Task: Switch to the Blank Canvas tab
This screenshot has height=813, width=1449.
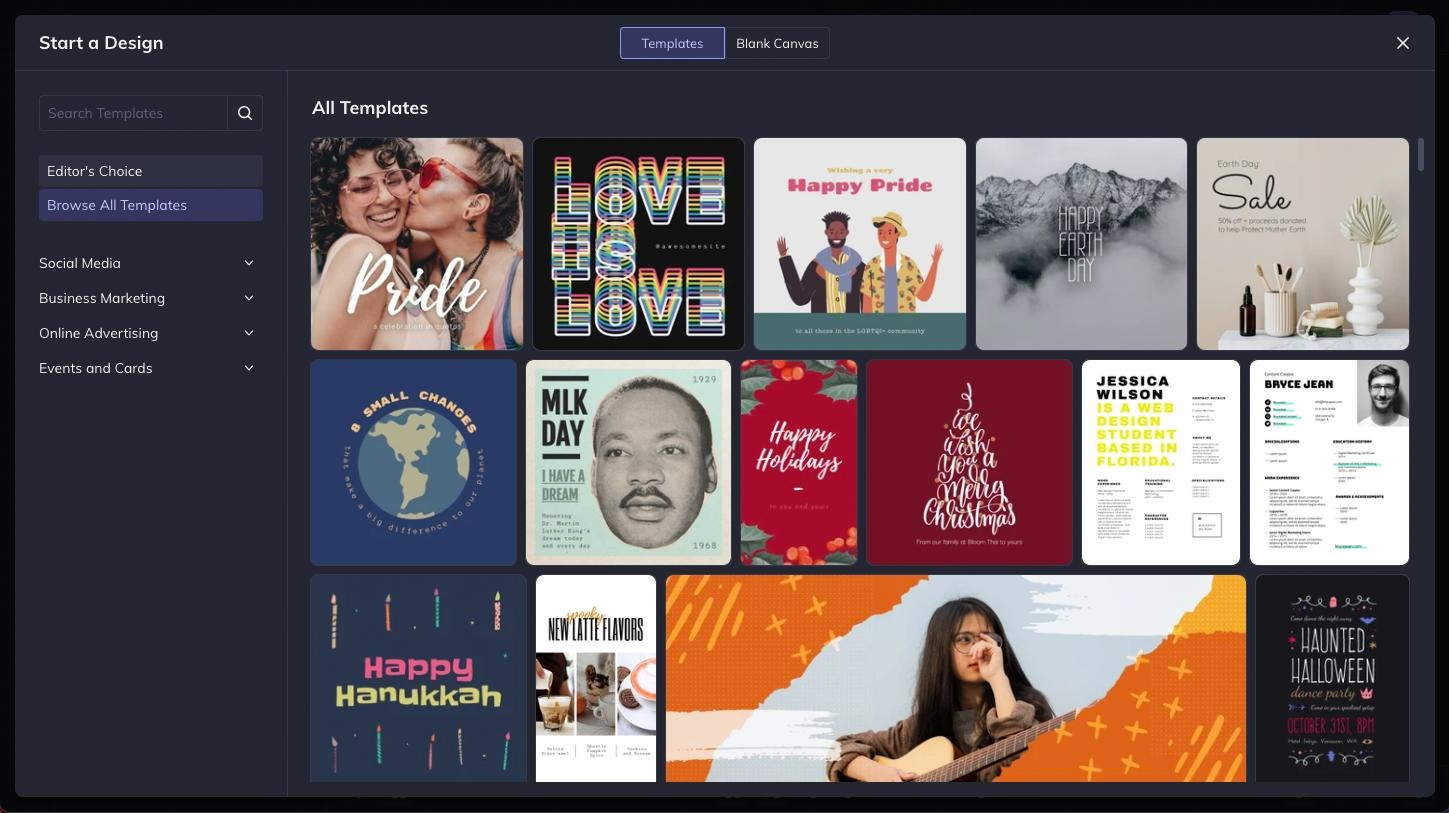Action: tap(777, 43)
